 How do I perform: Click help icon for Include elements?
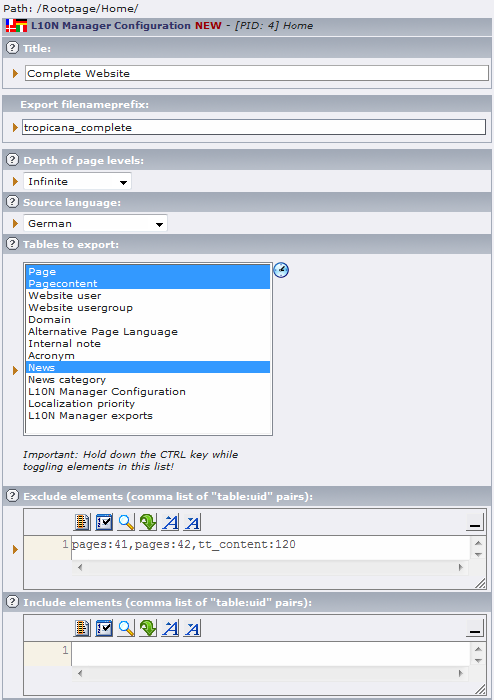13,602
